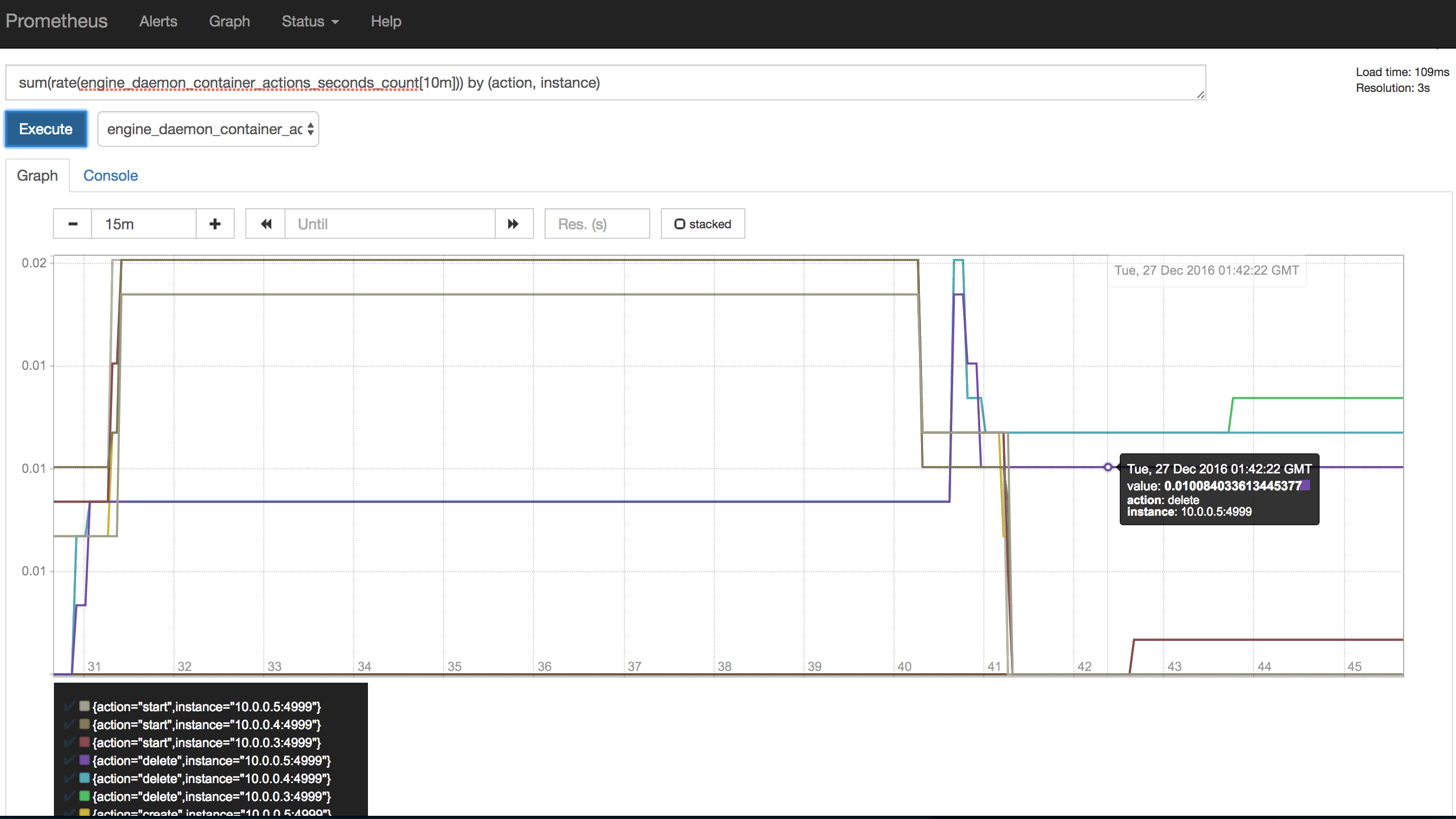Select the Graph menu item

coord(229,22)
